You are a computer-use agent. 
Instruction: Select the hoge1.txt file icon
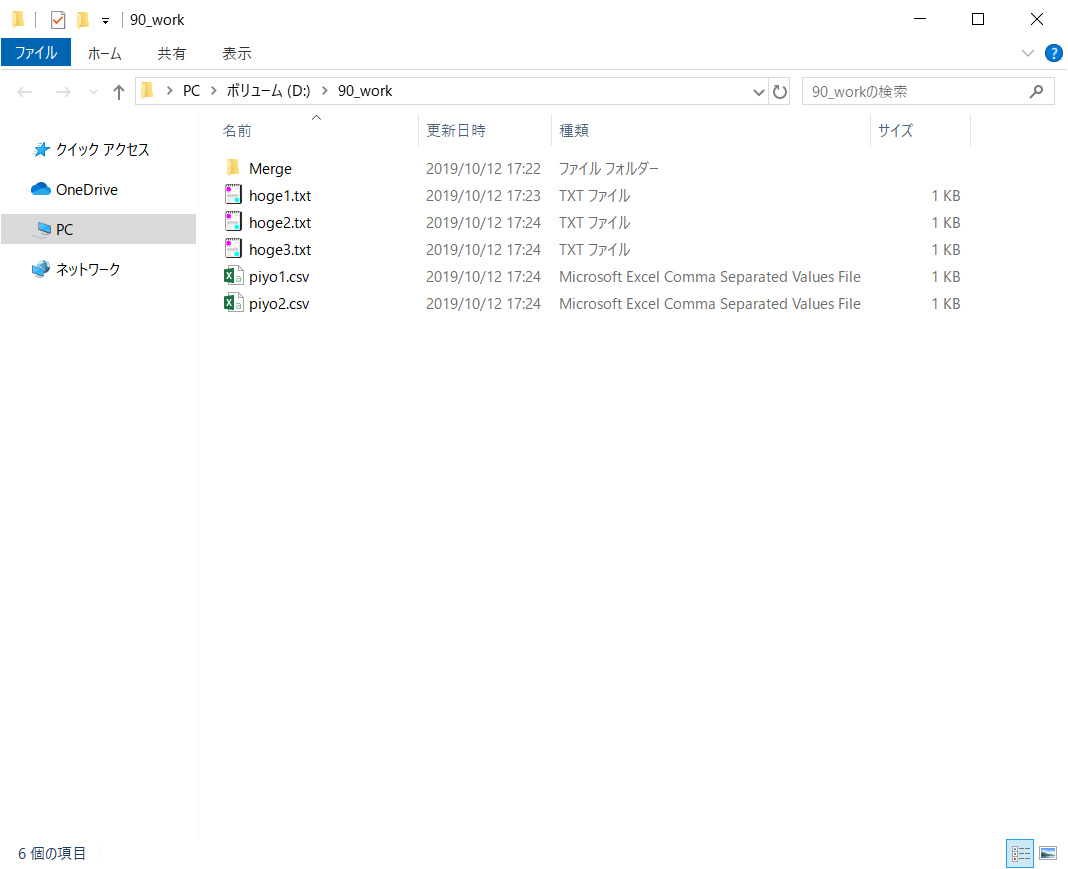(x=233, y=195)
